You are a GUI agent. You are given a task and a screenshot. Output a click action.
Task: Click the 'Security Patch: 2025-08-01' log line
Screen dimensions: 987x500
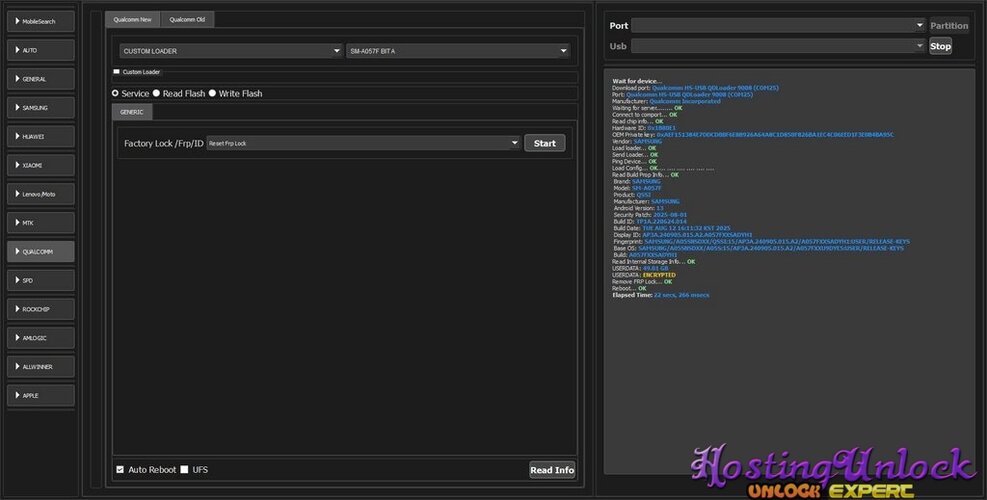click(650, 215)
